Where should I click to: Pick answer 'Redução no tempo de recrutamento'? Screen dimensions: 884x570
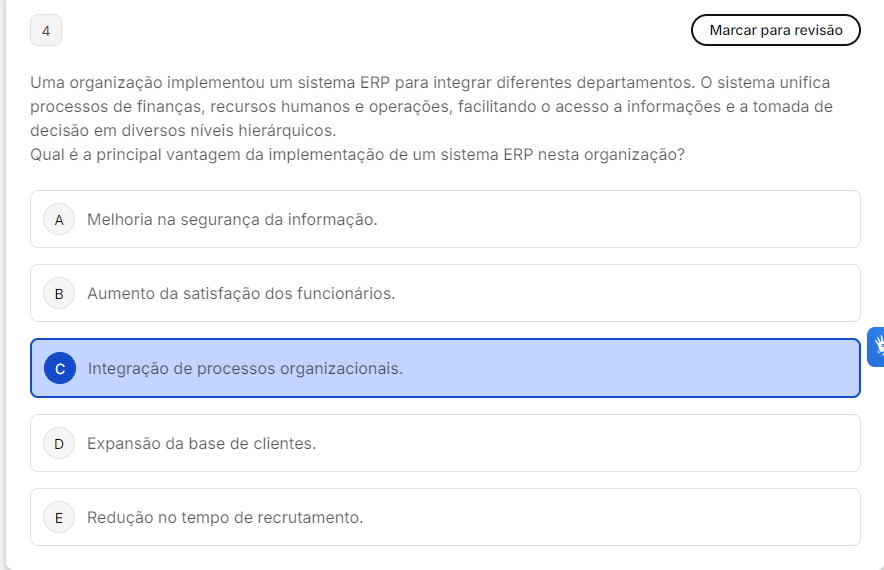225,517
